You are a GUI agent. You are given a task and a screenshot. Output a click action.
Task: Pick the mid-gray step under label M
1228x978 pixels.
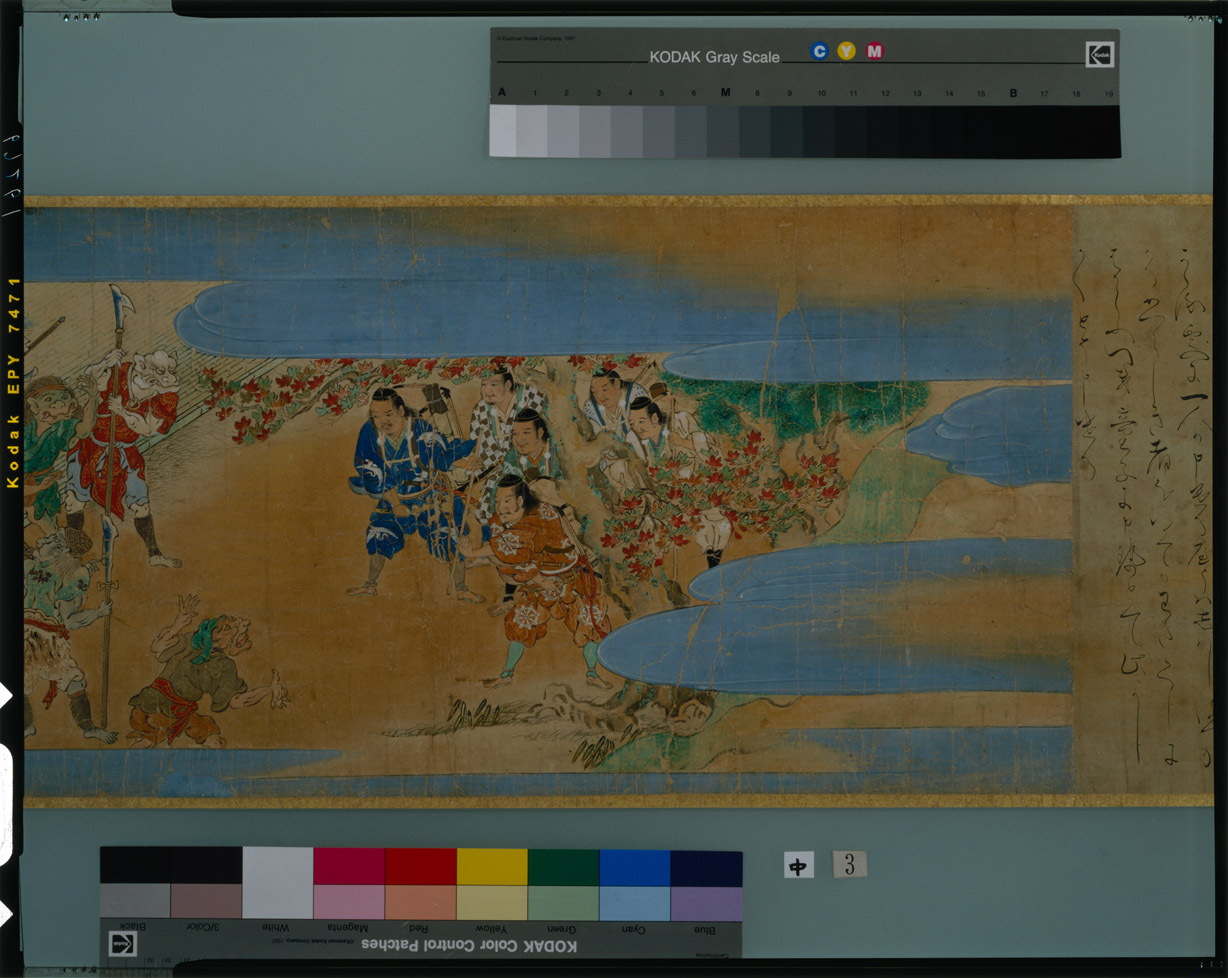pyautogui.click(x=724, y=131)
